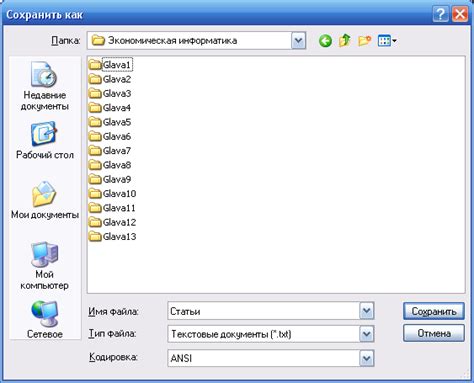Expand the Тип файла dropdown arrow

[x=367, y=334]
